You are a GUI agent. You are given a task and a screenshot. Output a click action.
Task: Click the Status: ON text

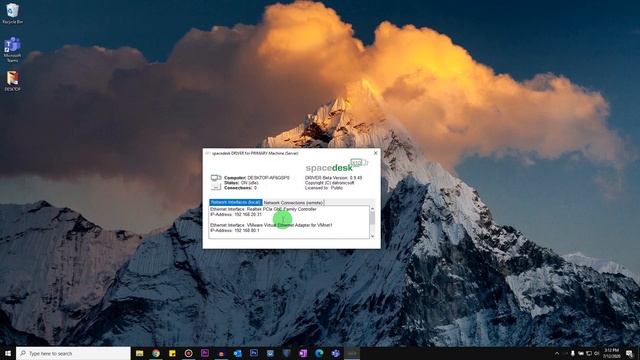tap(241, 183)
